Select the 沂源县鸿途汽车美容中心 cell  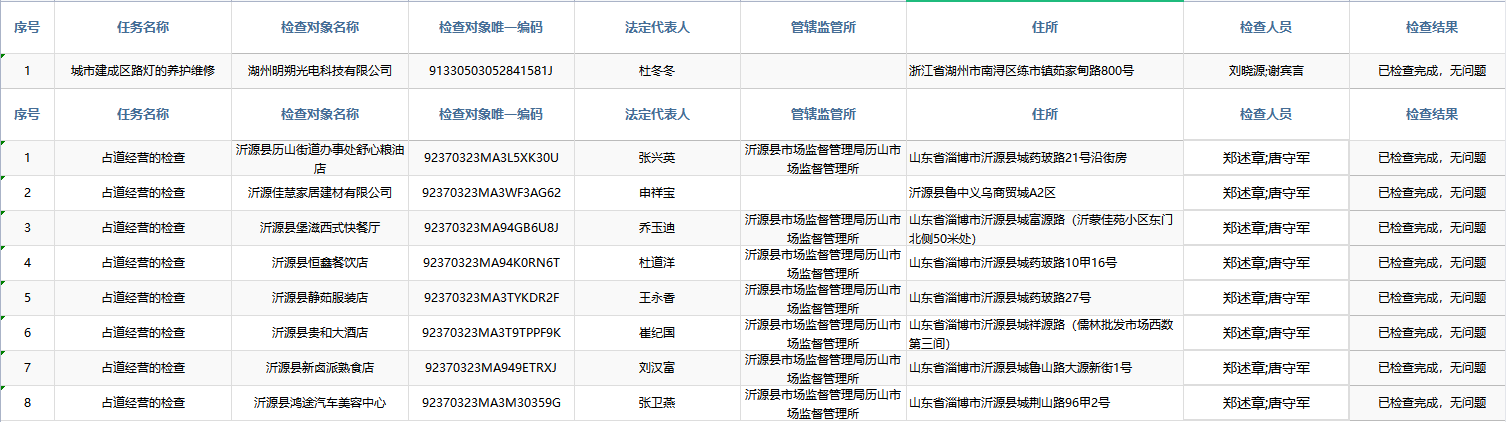click(x=319, y=403)
